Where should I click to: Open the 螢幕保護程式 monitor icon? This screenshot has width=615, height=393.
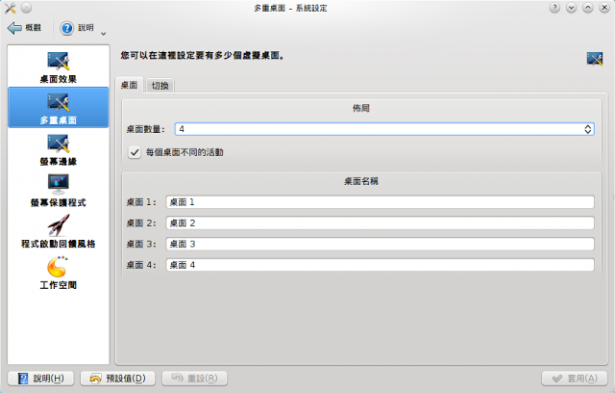click(x=58, y=184)
